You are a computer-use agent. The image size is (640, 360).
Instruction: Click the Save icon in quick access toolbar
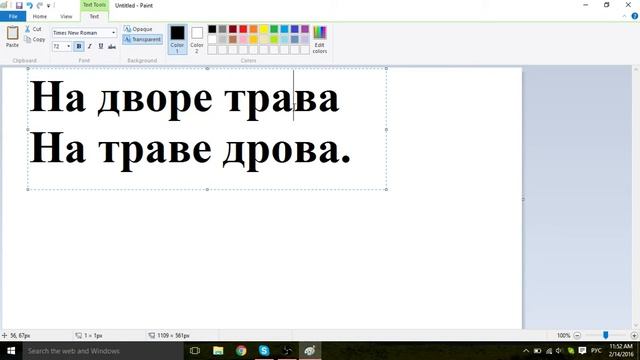[x=19, y=5]
